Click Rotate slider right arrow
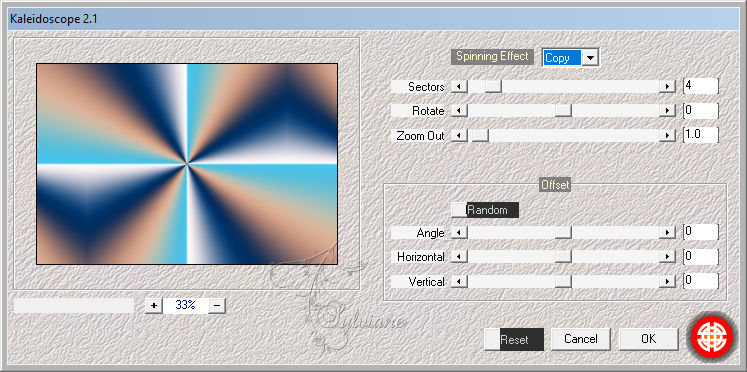The height and width of the screenshot is (372, 747). coord(667,111)
